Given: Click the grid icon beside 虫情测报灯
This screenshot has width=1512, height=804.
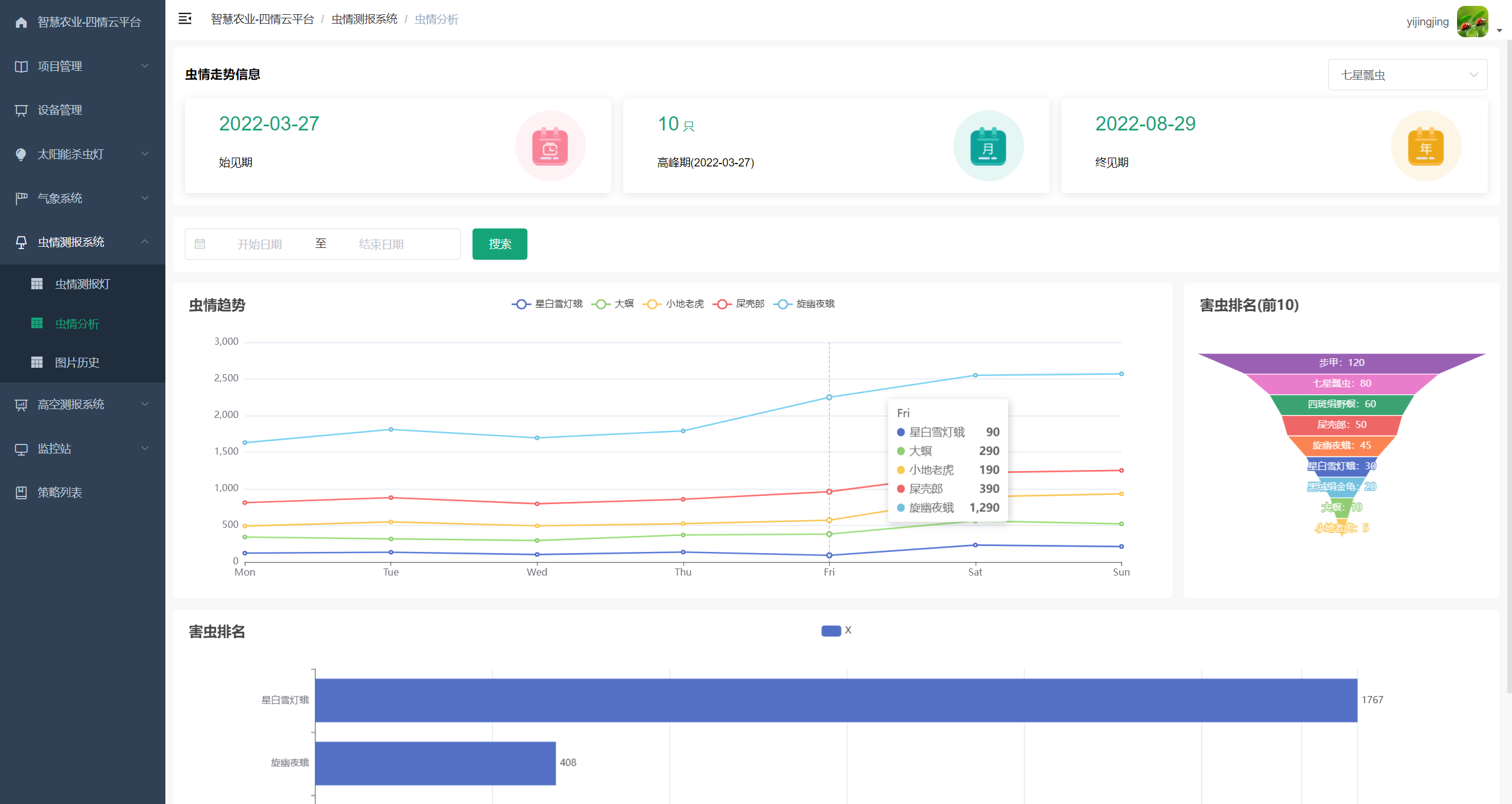Looking at the screenshot, I should click(x=37, y=284).
